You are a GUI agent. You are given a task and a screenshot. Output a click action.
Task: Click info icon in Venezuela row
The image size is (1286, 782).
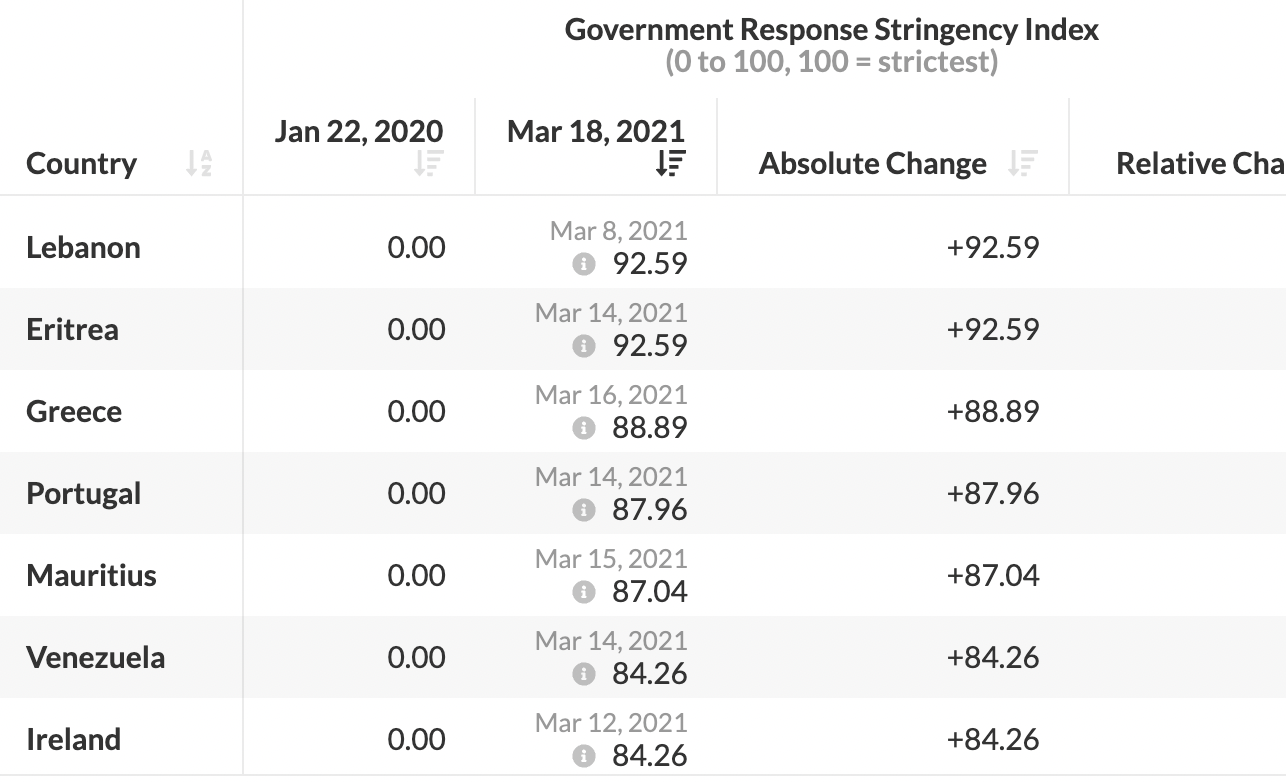[583, 674]
